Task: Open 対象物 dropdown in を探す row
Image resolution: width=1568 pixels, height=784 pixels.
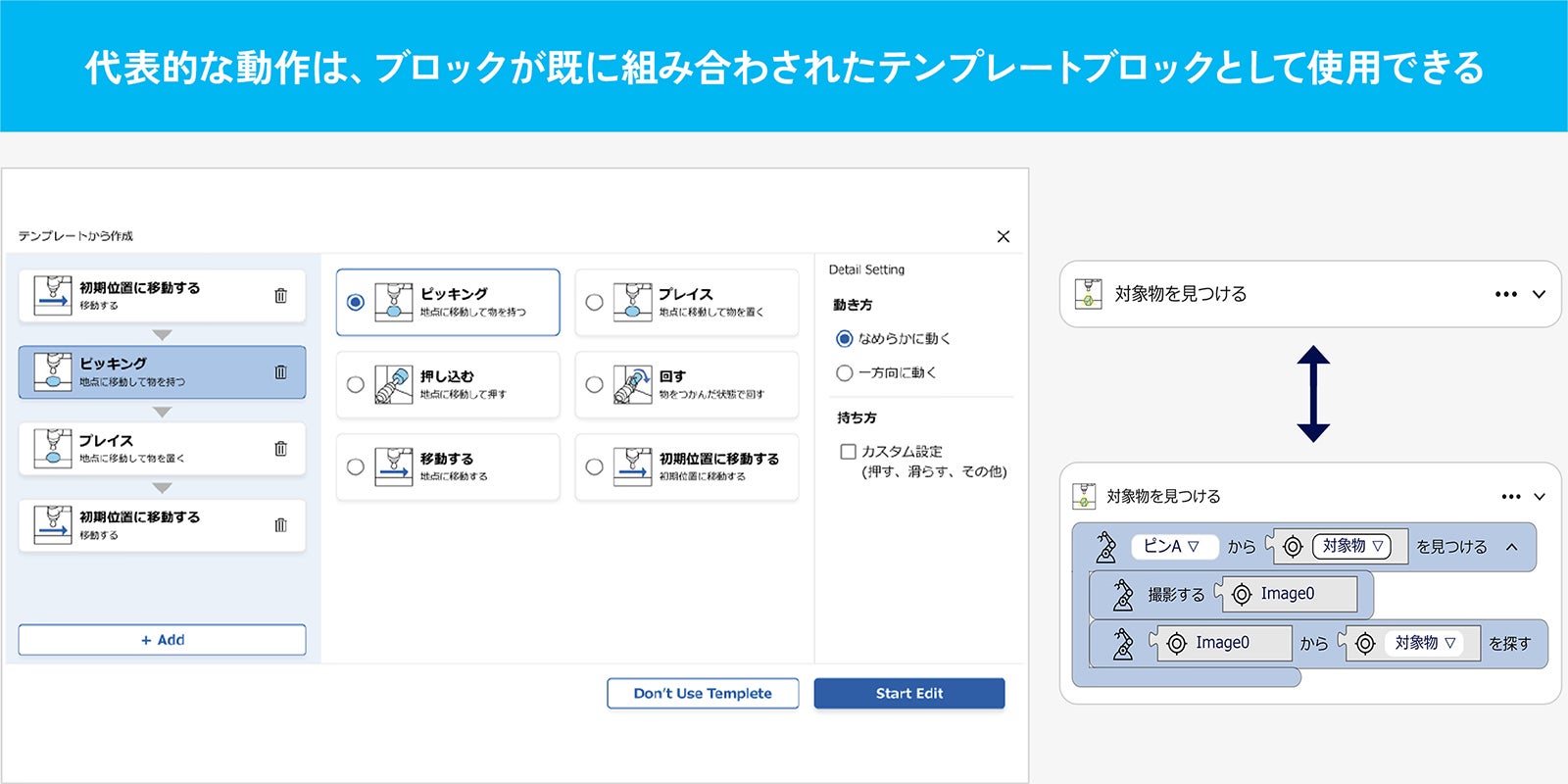Action: coord(1425,644)
